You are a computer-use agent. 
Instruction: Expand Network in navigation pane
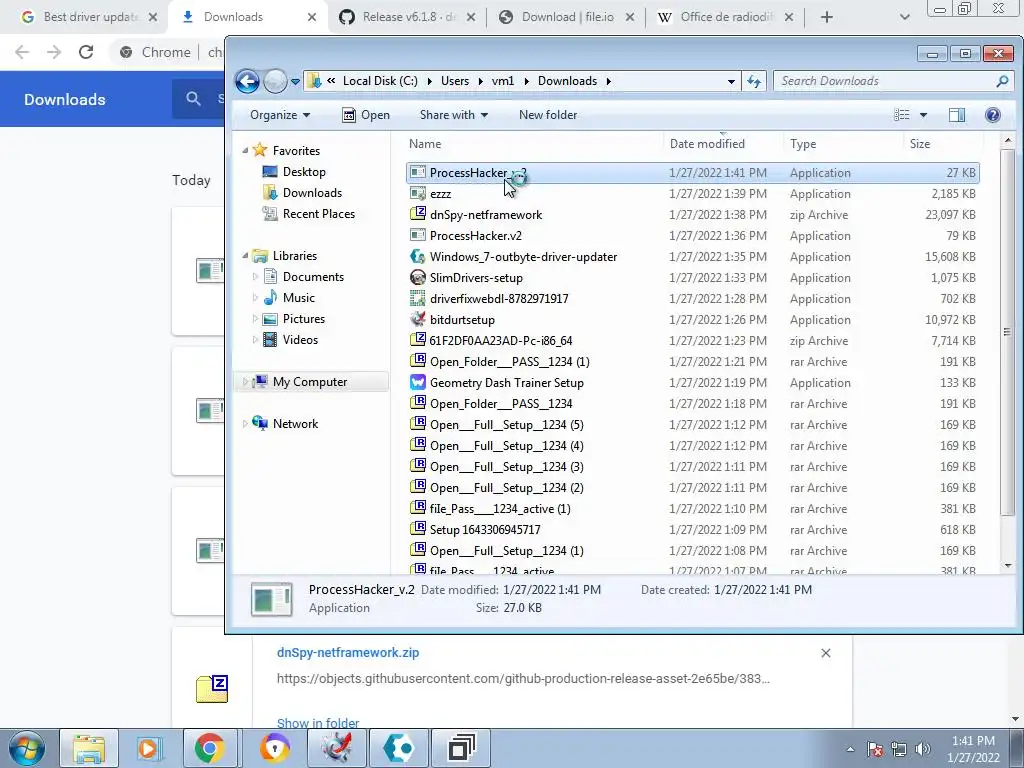(x=245, y=424)
